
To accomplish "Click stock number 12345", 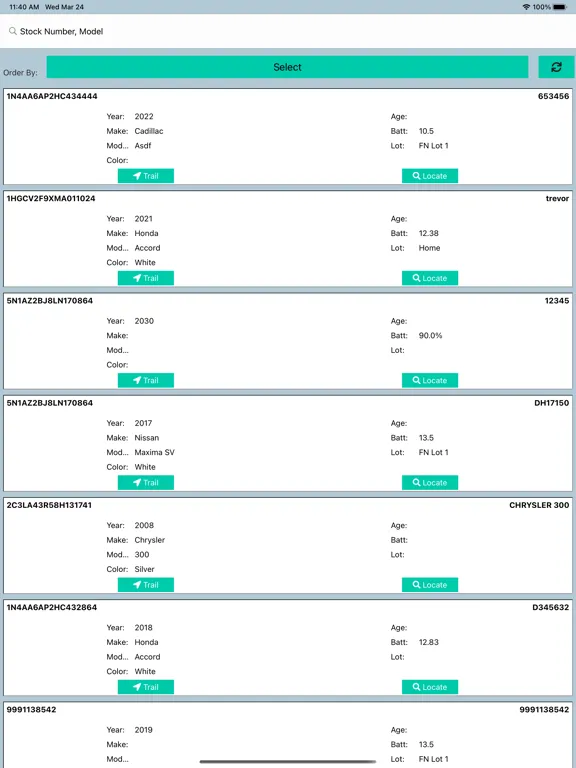I will [x=557, y=301].
